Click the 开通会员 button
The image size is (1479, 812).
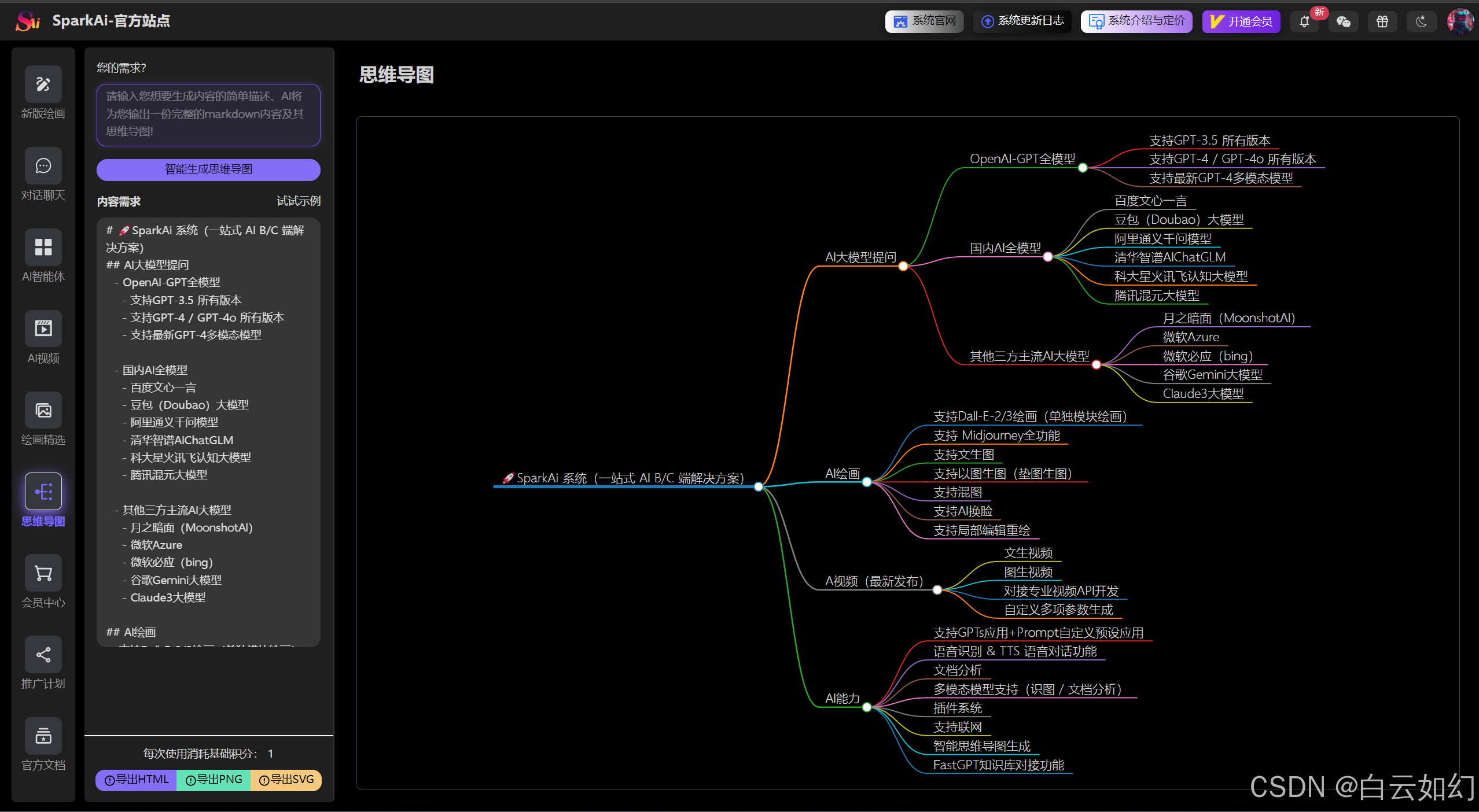(1241, 21)
